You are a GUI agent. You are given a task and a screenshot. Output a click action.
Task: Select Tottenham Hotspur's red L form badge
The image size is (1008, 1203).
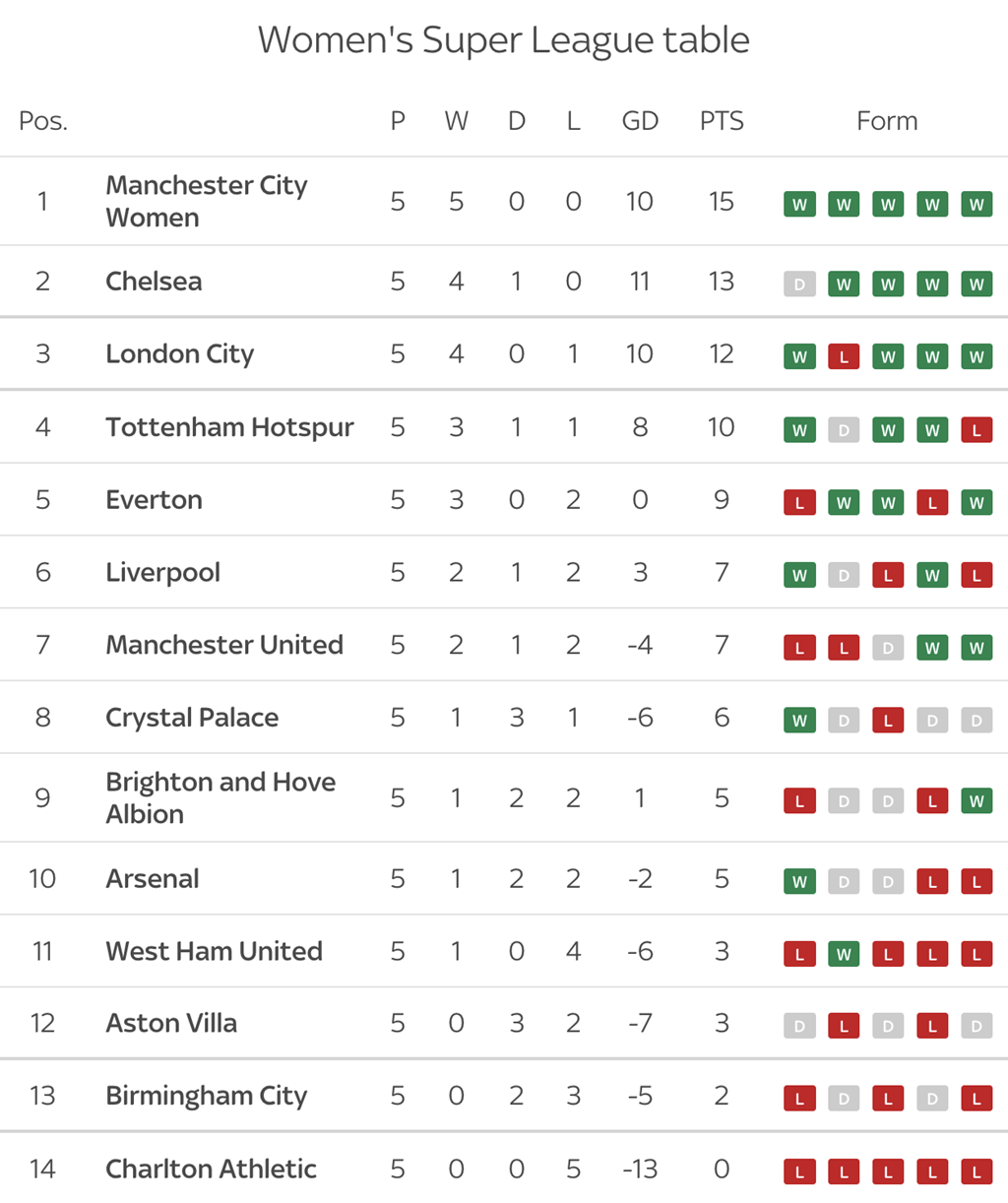(976, 430)
